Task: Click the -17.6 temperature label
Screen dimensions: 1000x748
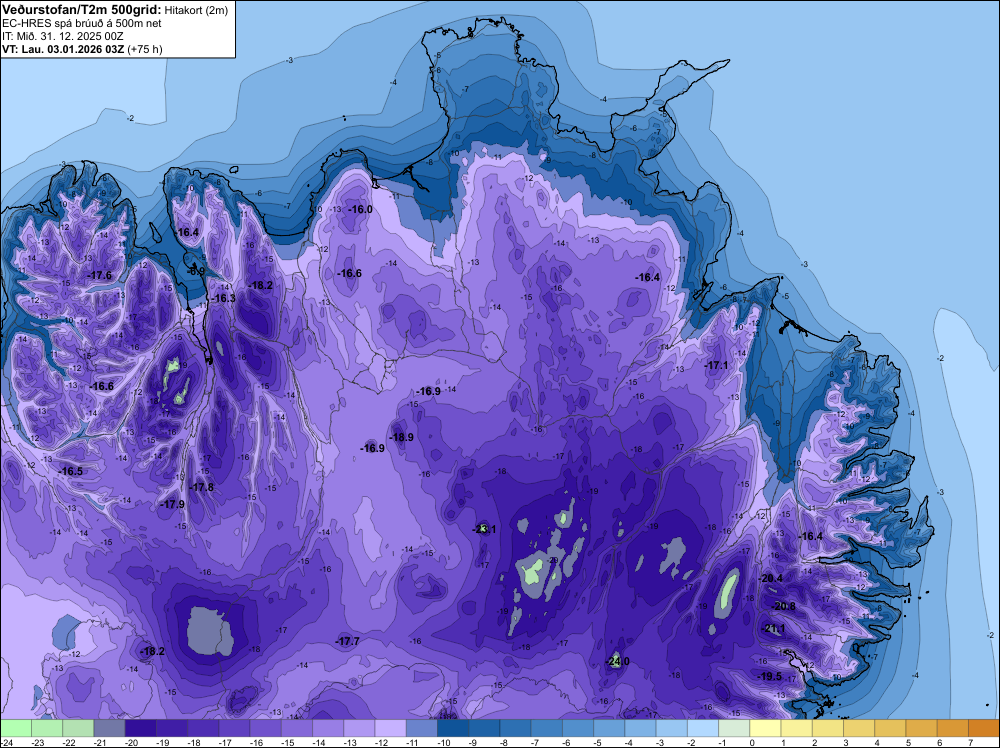Action: (99, 275)
